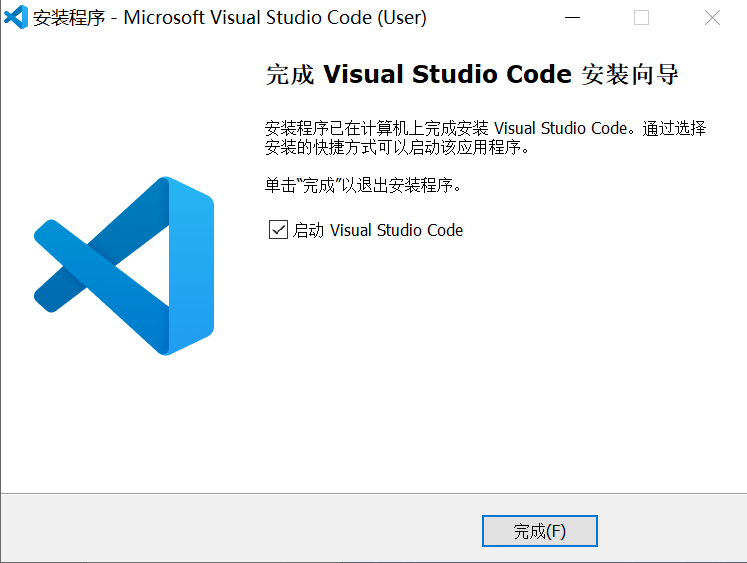This screenshot has height=563, width=747.
Task: Uncheck the 启动 Visual Studio Code checkbox
Action: [x=278, y=230]
